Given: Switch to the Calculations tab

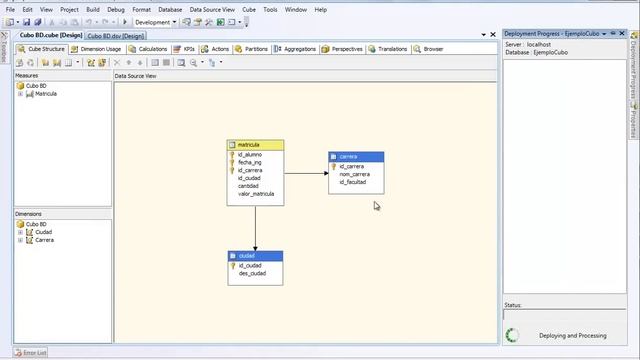Looking at the screenshot, I should point(148,49).
